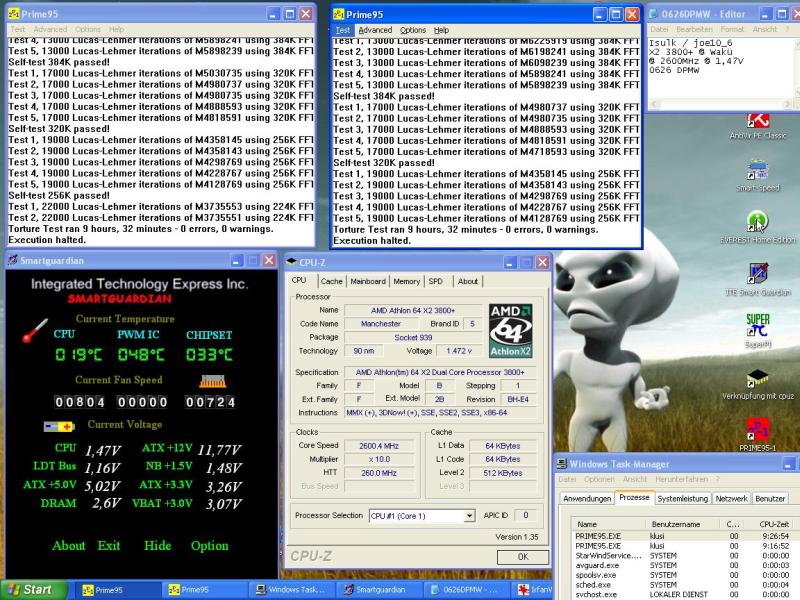Switch to the Mainboard tab in CPU-Z
The width and height of the screenshot is (800, 600).
point(368,281)
